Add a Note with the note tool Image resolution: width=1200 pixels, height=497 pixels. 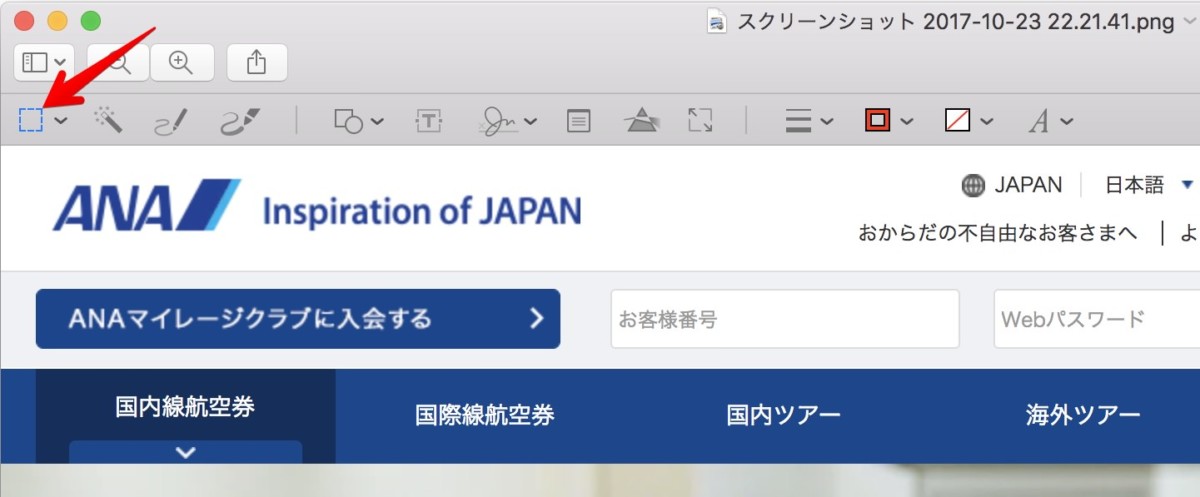coord(578,122)
